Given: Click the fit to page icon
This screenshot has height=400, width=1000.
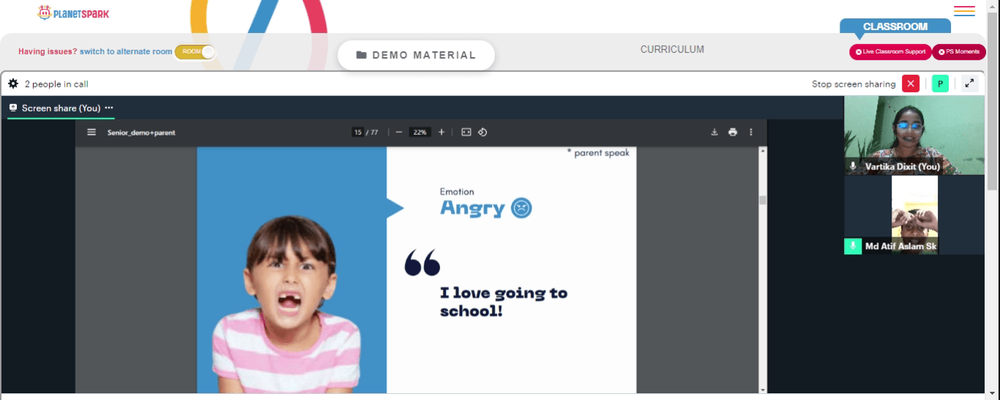Looking at the screenshot, I should [466, 132].
